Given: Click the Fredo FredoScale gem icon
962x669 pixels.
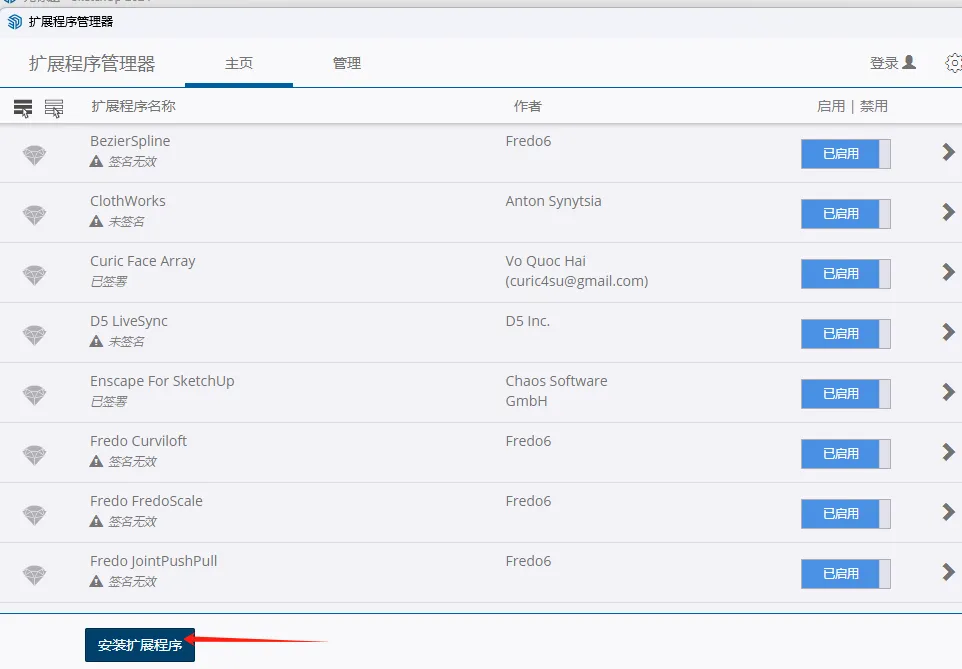Looking at the screenshot, I should coord(34,514).
